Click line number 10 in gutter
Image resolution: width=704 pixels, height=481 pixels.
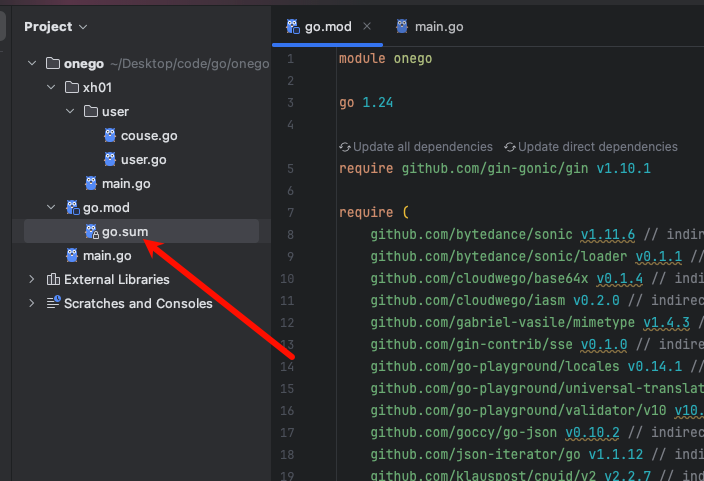pyautogui.click(x=287, y=278)
